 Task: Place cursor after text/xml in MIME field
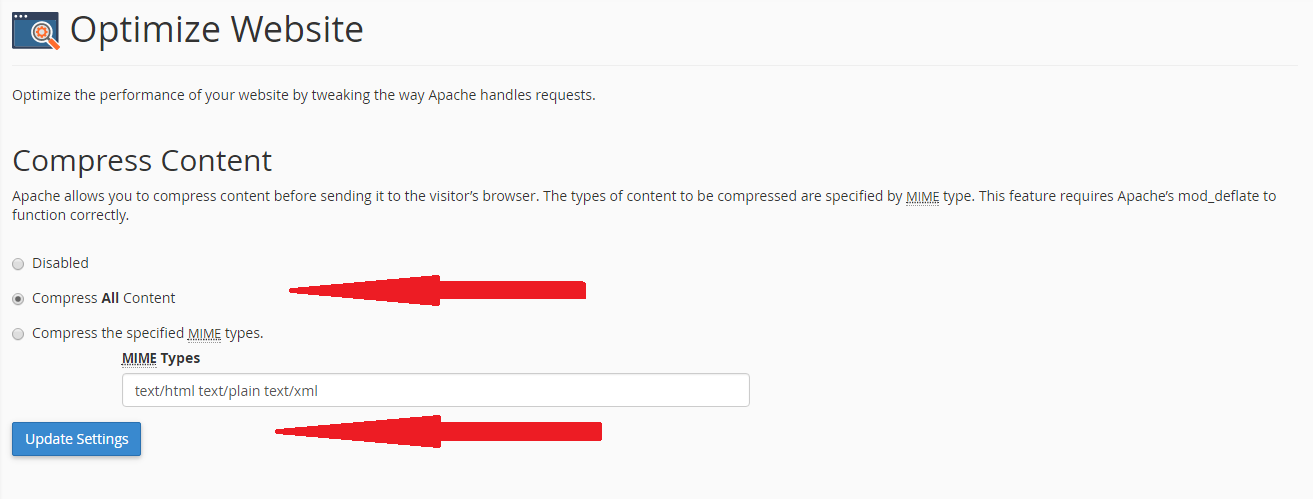320,391
